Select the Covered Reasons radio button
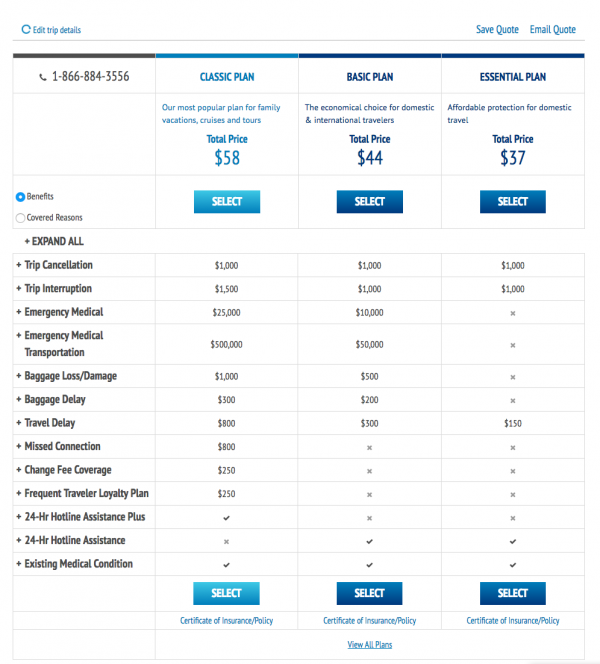Screen dimensions: 600x664 pos(20,218)
